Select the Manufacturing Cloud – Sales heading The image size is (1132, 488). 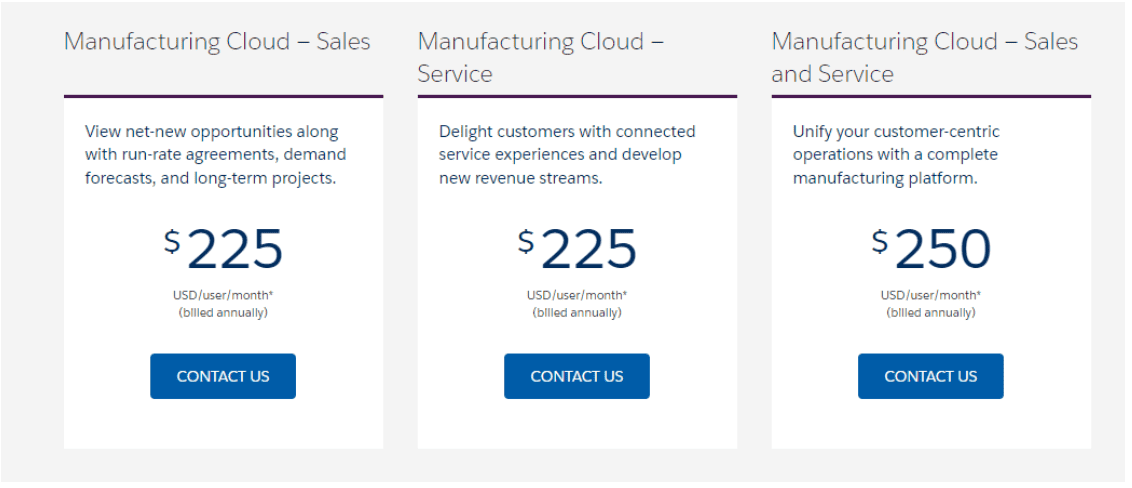pyautogui.click(x=217, y=41)
